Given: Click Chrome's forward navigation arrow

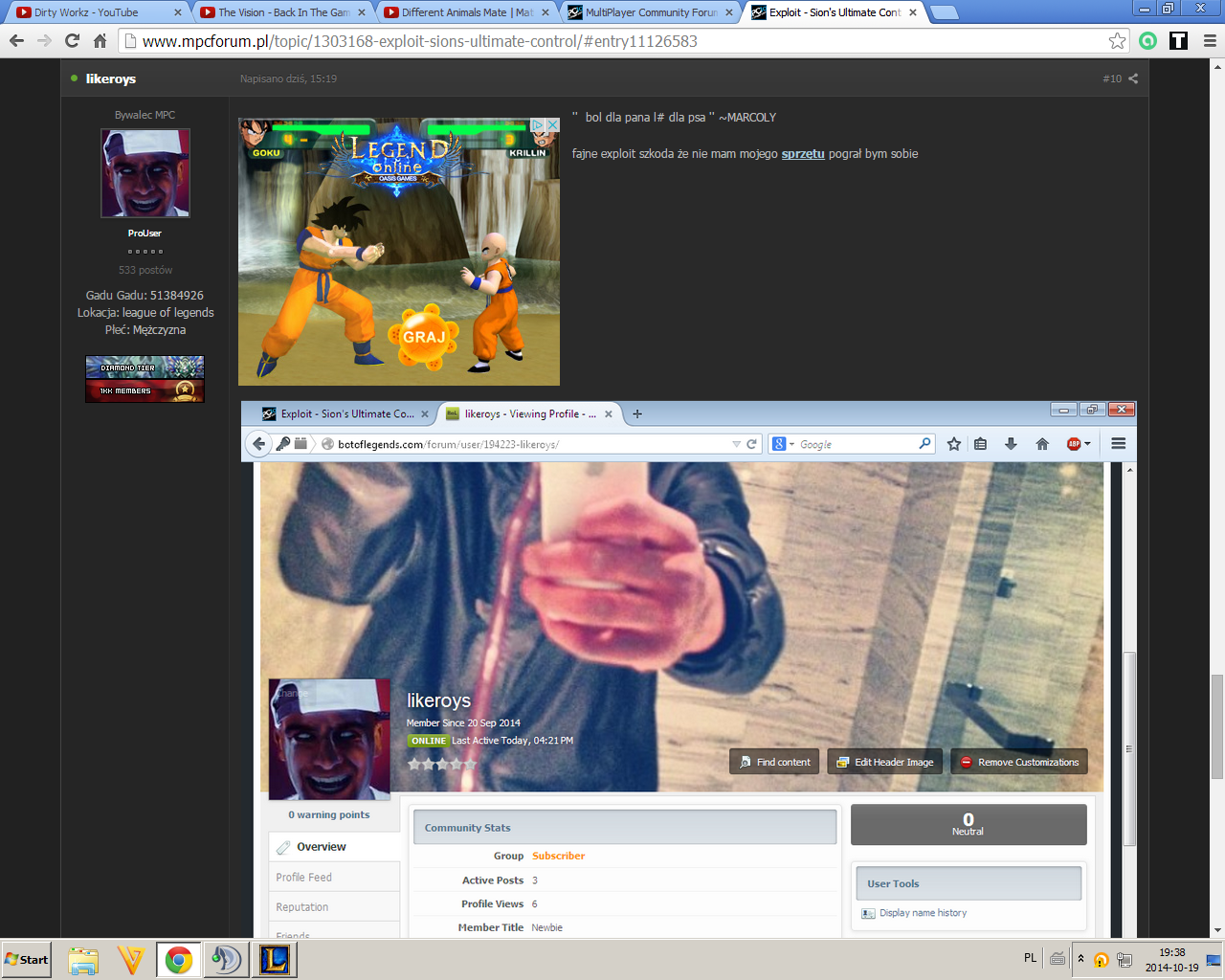Looking at the screenshot, I should (44, 40).
